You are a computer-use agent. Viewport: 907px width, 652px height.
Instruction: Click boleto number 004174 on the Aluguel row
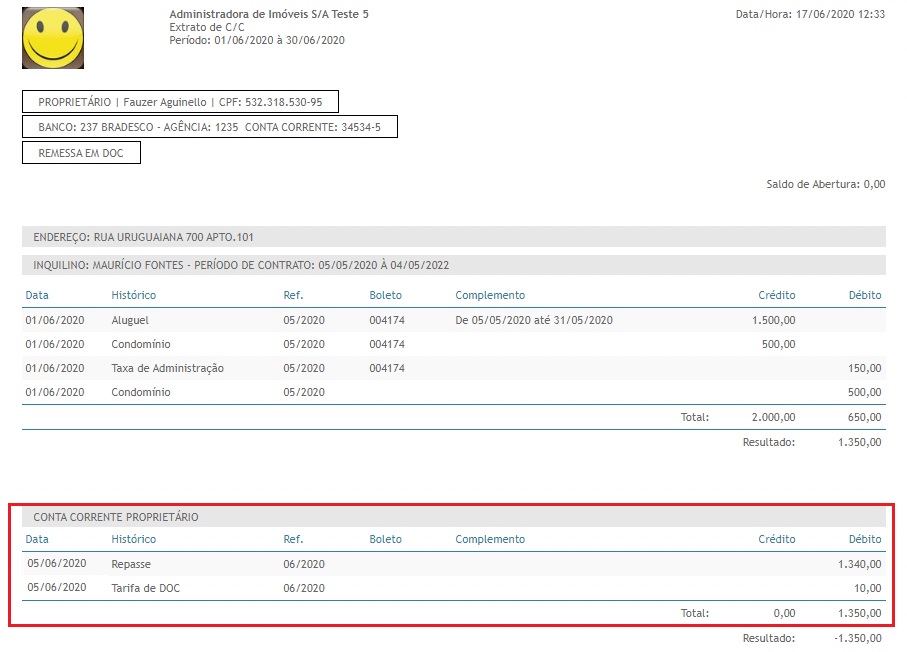tap(387, 320)
